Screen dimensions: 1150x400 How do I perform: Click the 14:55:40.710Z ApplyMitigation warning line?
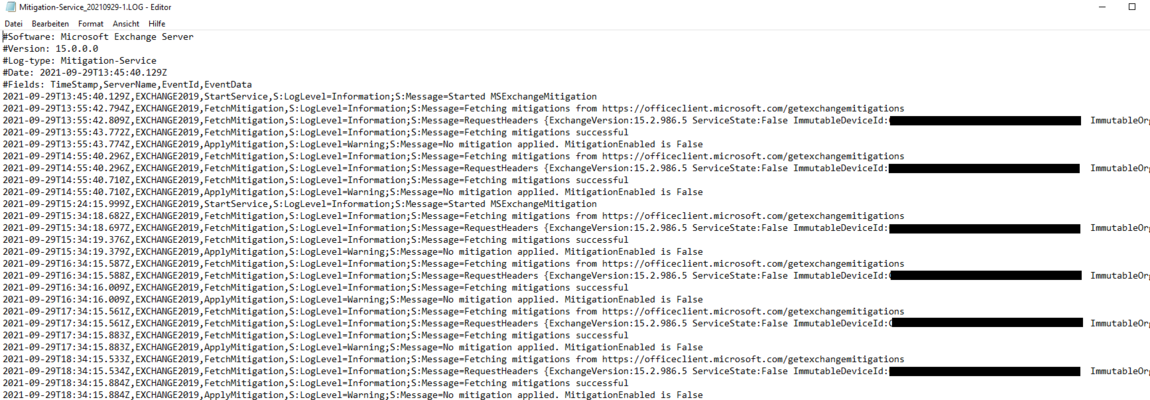[x=353, y=192]
